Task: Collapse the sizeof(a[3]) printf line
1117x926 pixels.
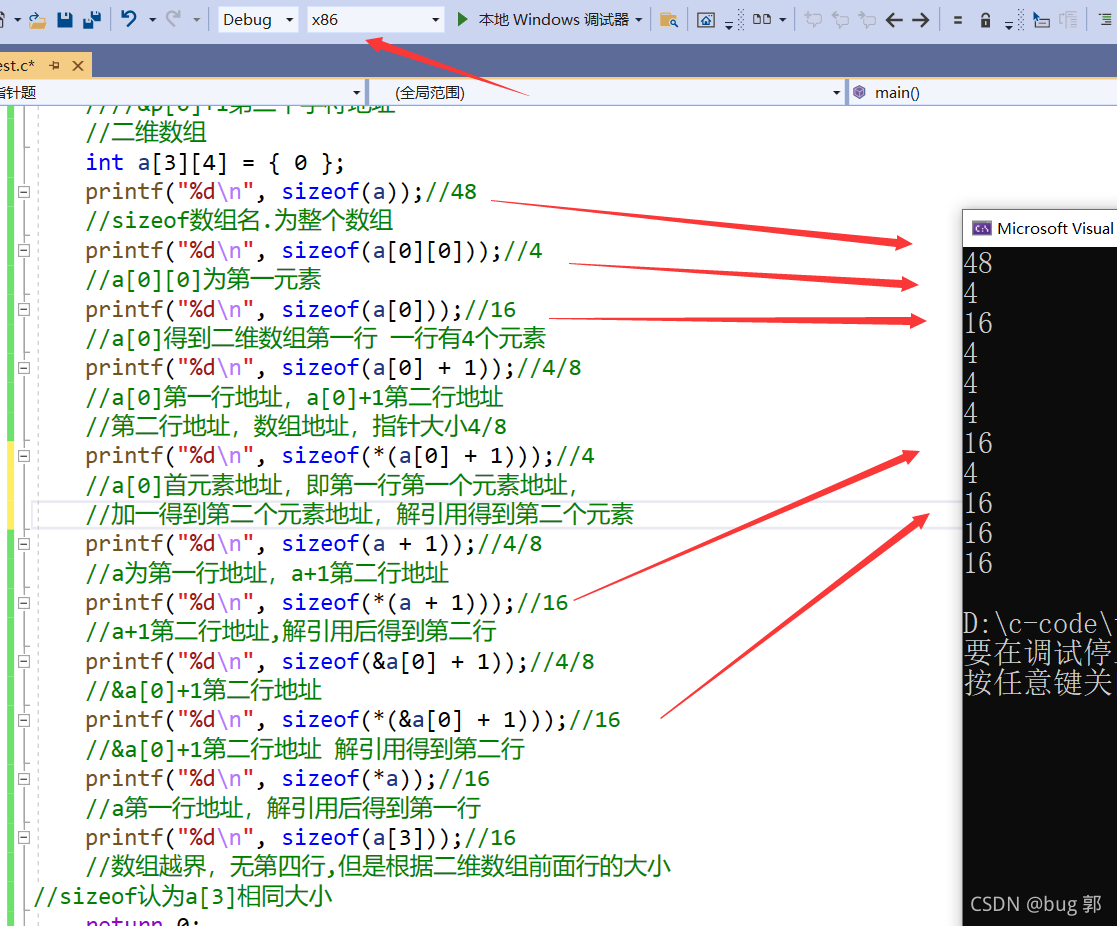Action: click(x=24, y=837)
